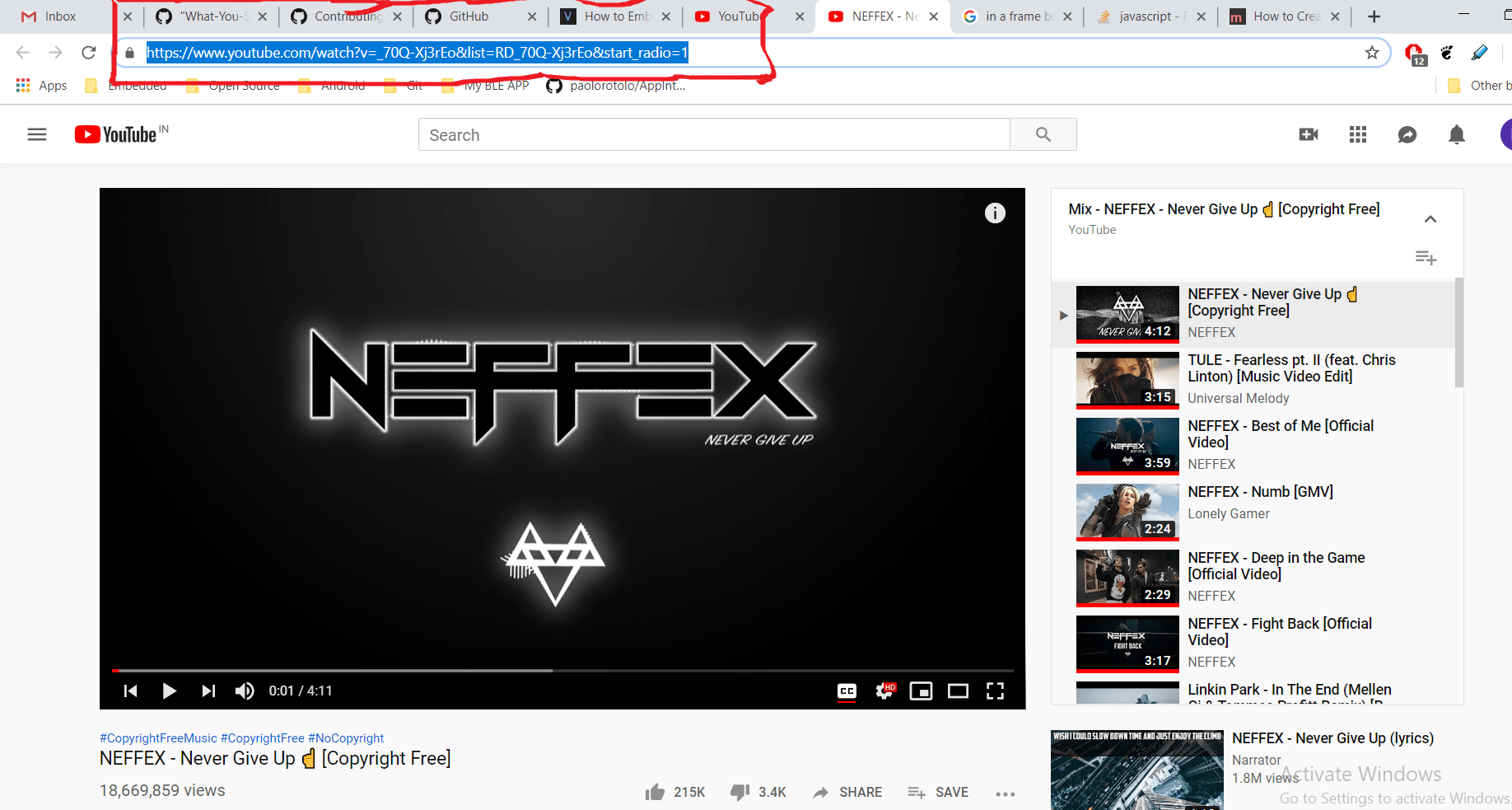Activate the miniplayer
This screenshot has width=1512, height=810.
click(x=921, y=691)
